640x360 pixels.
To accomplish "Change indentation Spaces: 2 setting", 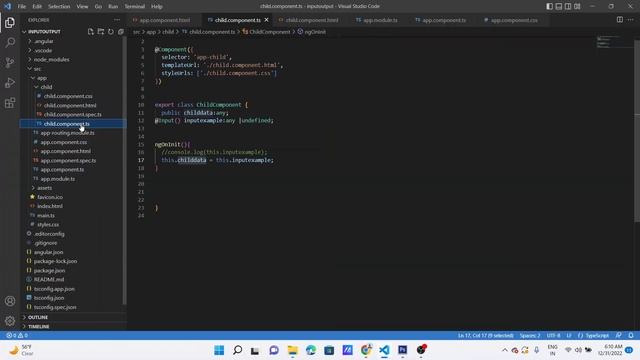I will pyautogui.click(x=530, y=335).
